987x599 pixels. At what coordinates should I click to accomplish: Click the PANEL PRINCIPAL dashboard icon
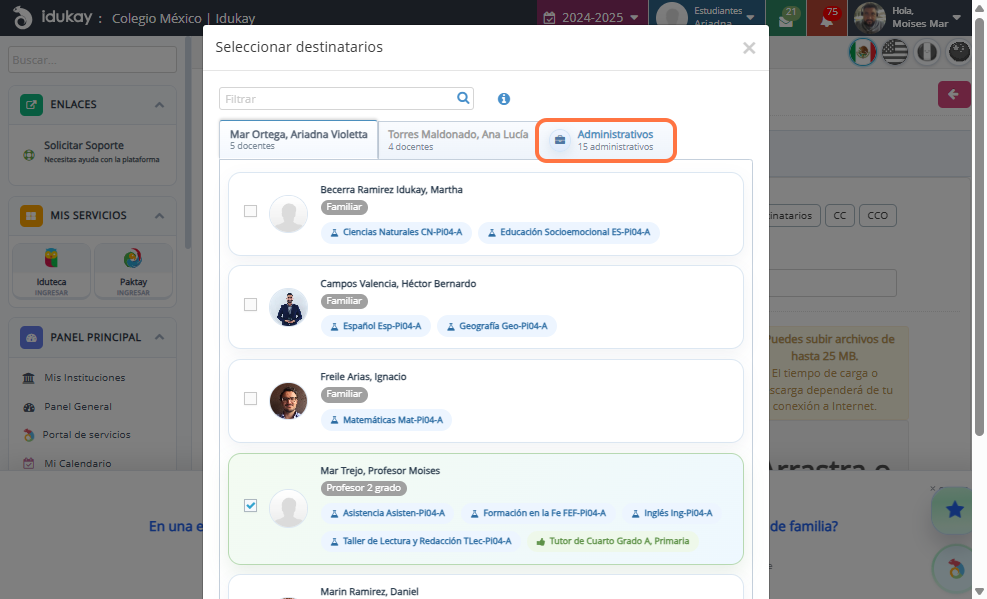(x=31, y=337)
